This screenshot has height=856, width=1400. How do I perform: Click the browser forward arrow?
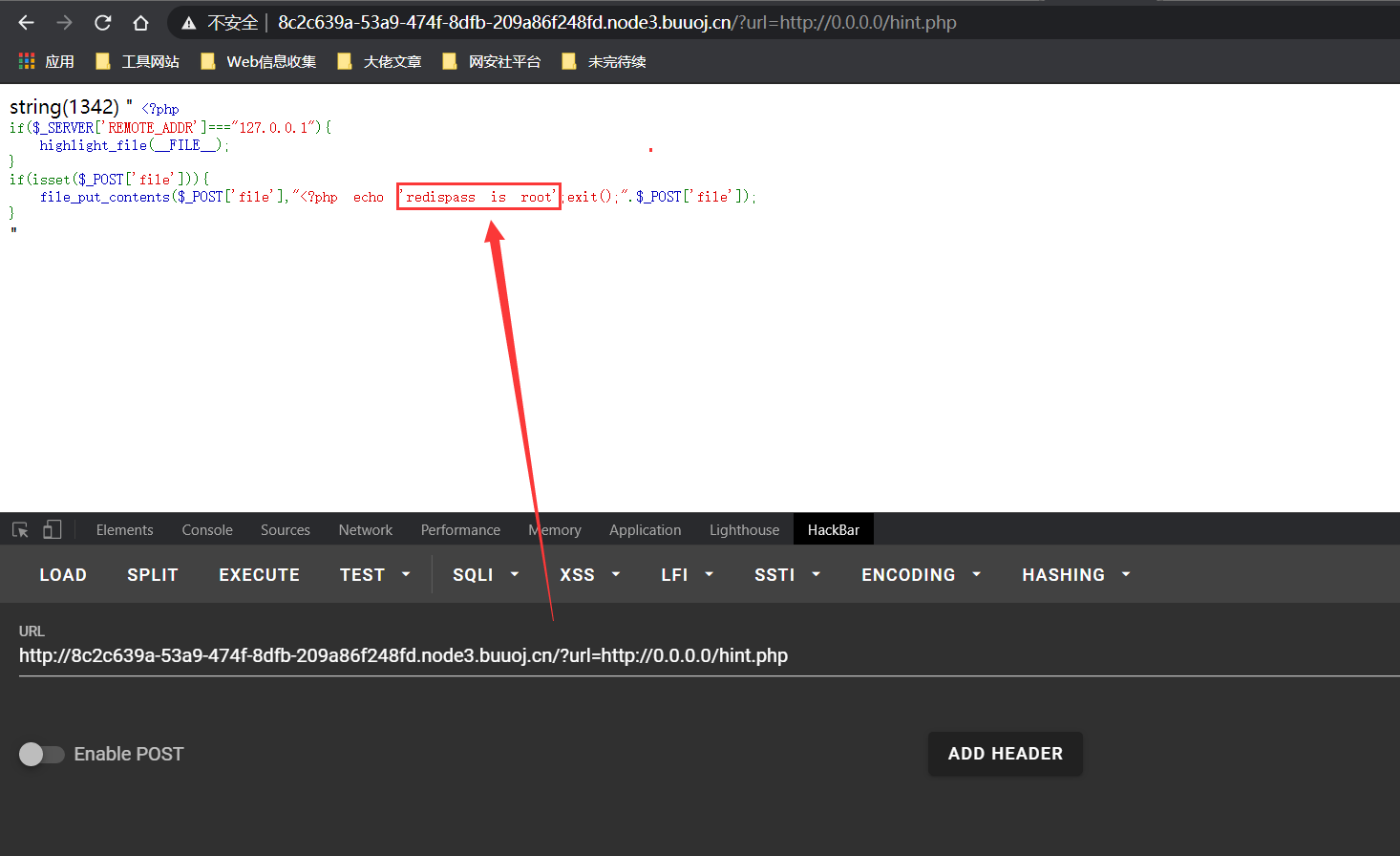coord(64,22)
